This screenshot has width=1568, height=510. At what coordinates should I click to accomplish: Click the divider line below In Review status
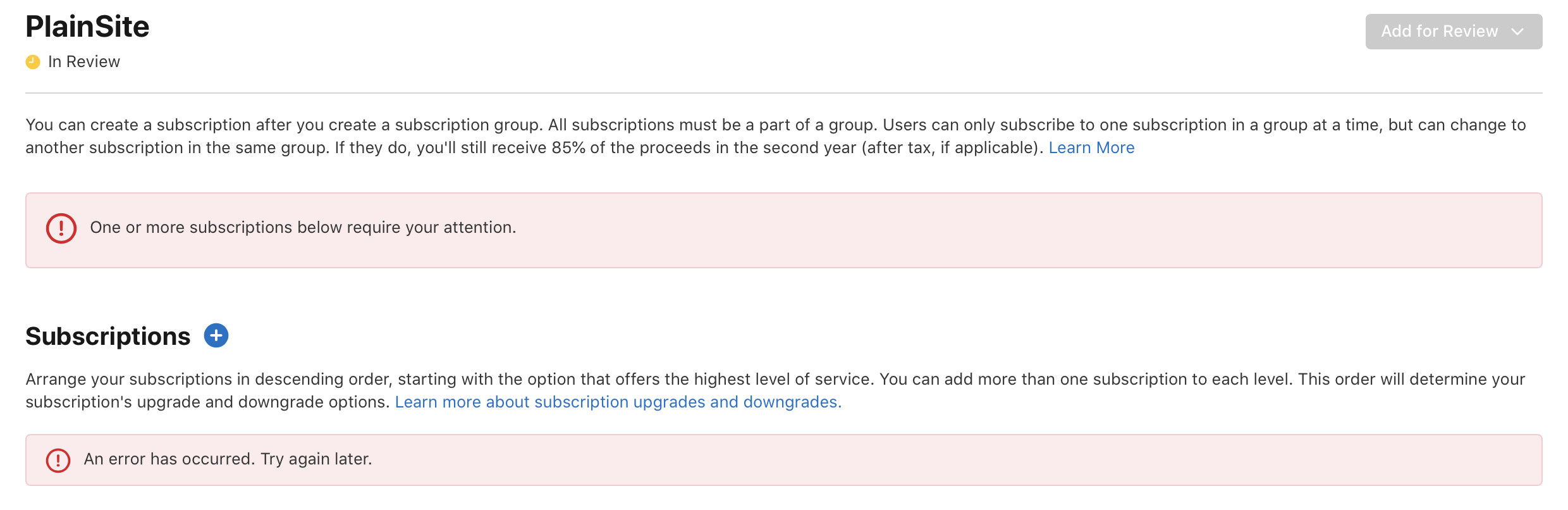[x=784, y=93]
